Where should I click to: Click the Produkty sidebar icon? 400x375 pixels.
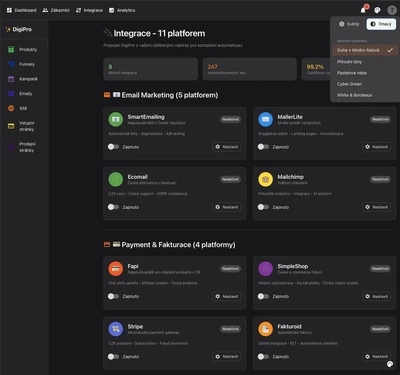11,49
